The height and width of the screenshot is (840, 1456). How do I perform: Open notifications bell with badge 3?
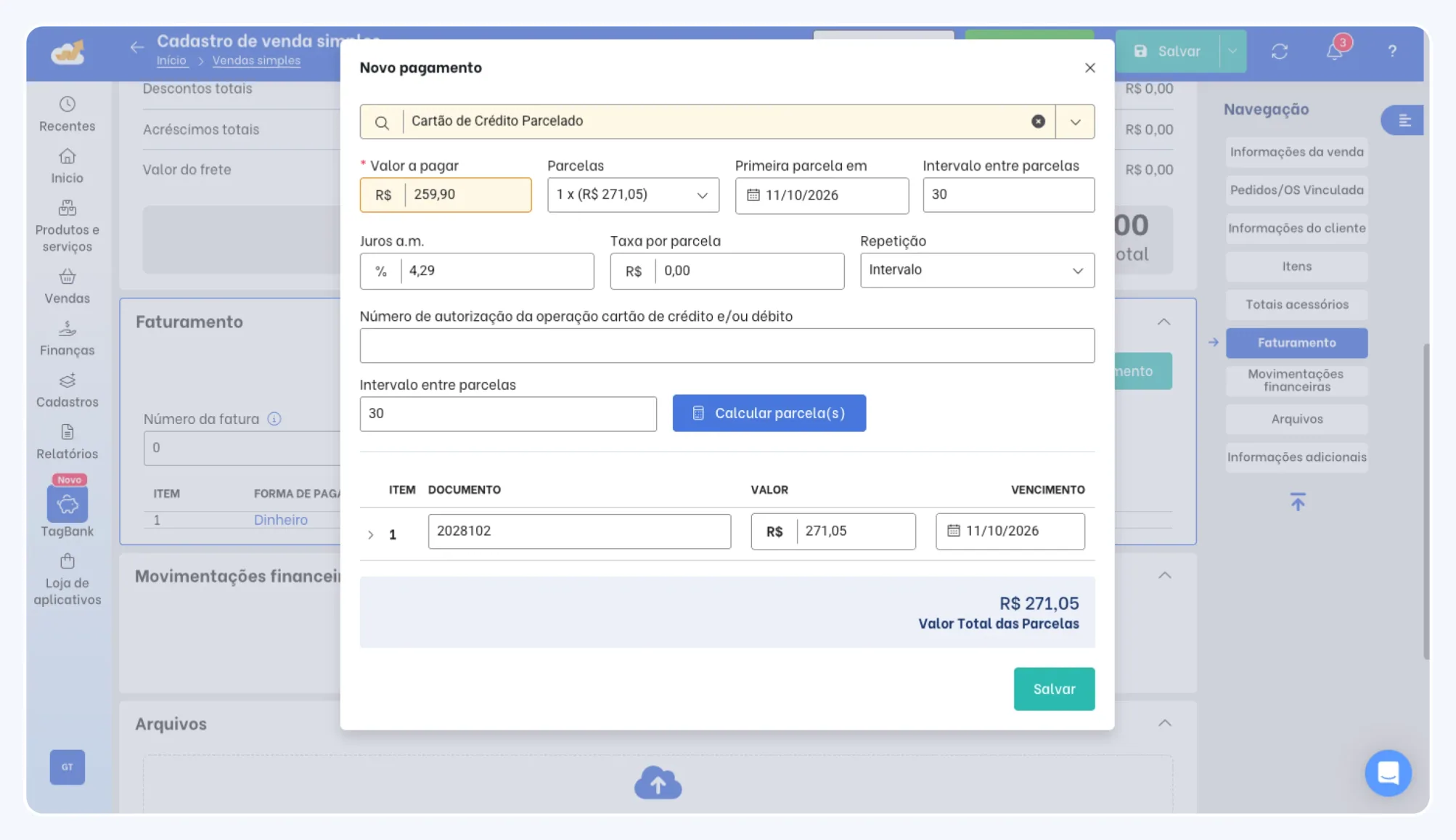point(1335,51)
